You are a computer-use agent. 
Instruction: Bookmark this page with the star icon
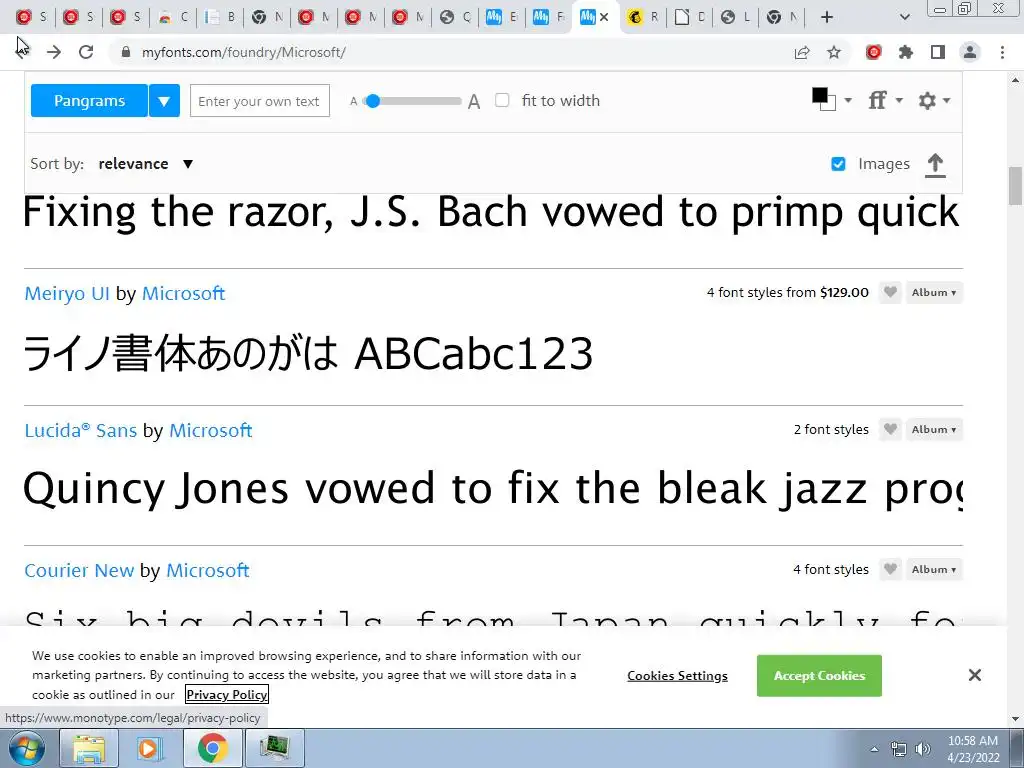(x=834, y=52)
